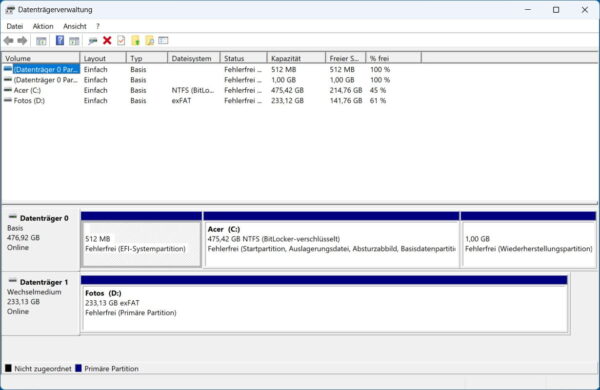
Task: Select the highlighted first Datenträger 0 Par... volume
Action: (46, 69)
